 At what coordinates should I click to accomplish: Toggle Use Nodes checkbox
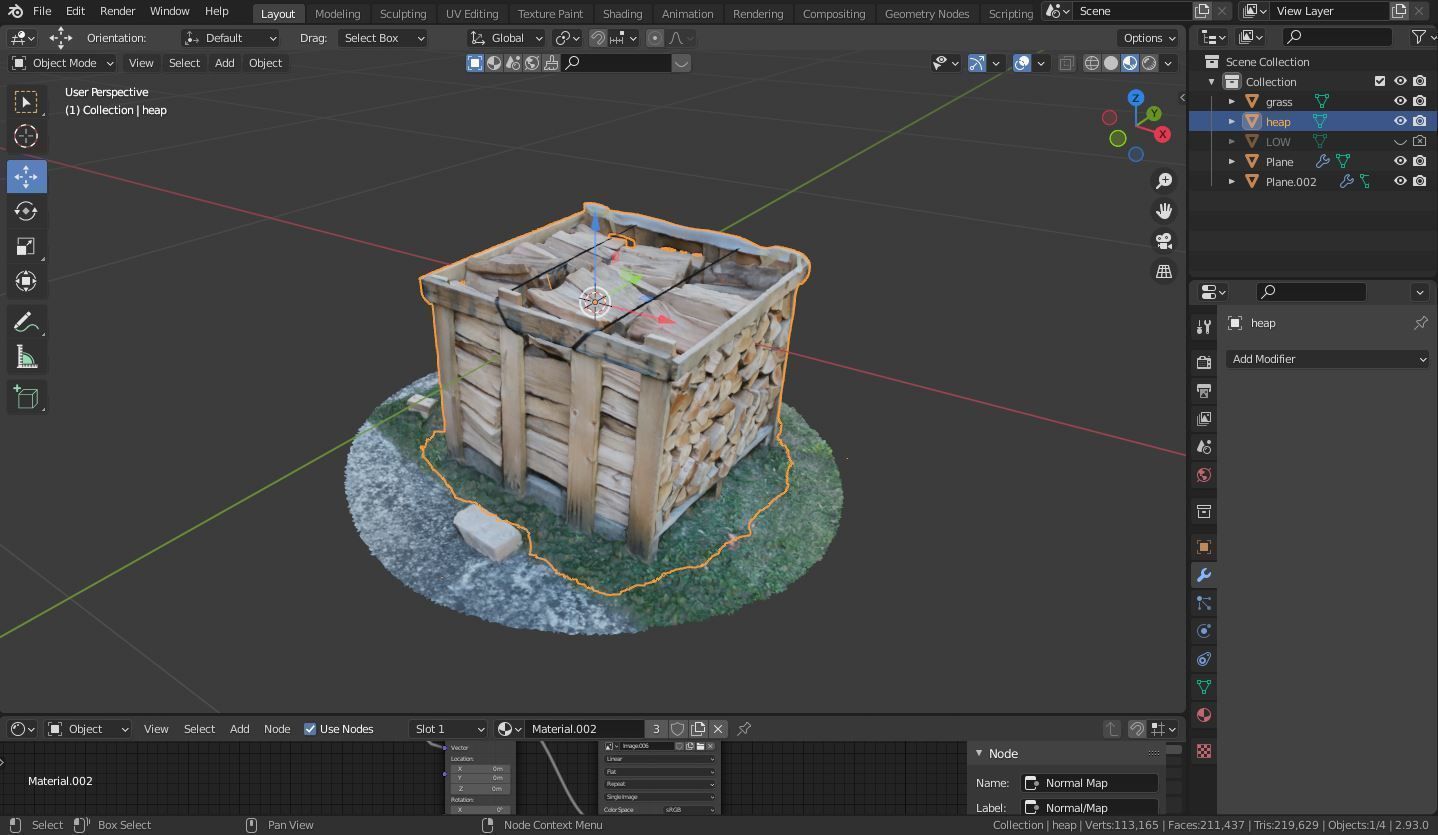(310, 729)
